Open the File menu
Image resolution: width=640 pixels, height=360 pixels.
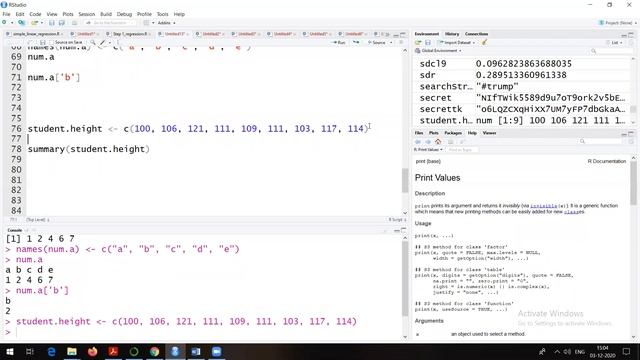click(x=7, y=14)
